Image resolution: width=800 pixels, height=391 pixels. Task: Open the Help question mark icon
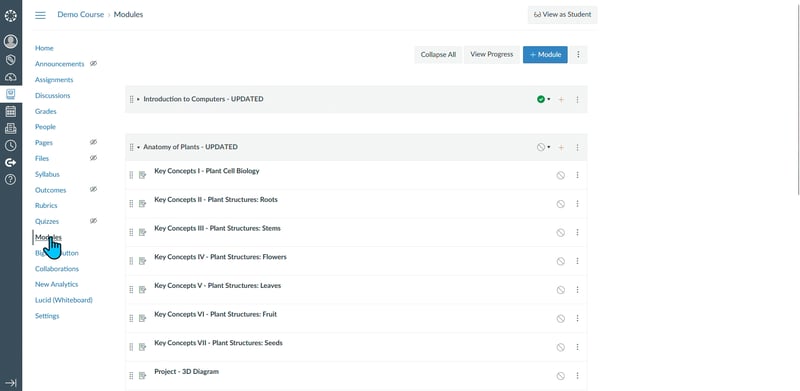[x=11, y=179]
